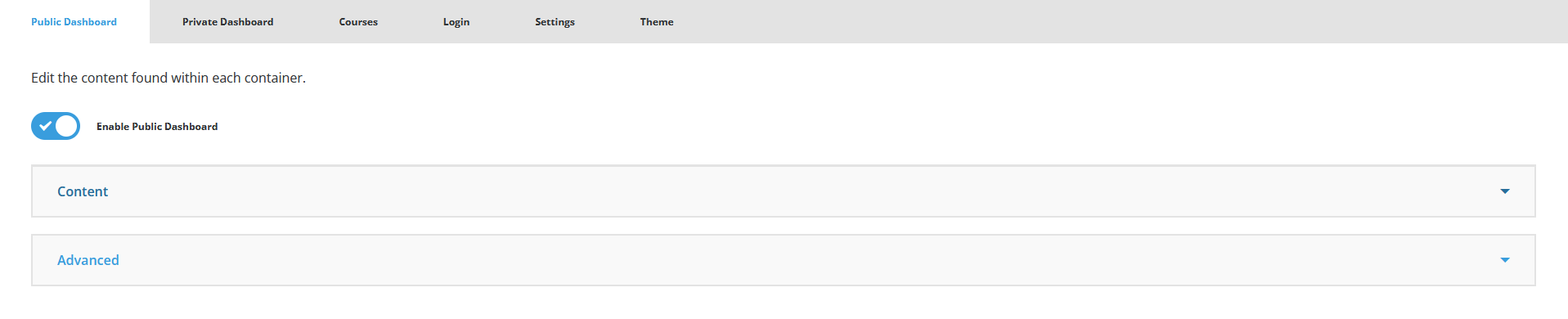Expand the Content accordion section
The image size is (1568, 319).
784,191
